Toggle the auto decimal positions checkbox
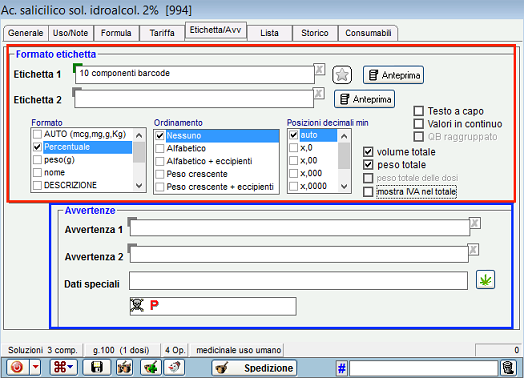 pyautogui.click(x=293, y=135)
